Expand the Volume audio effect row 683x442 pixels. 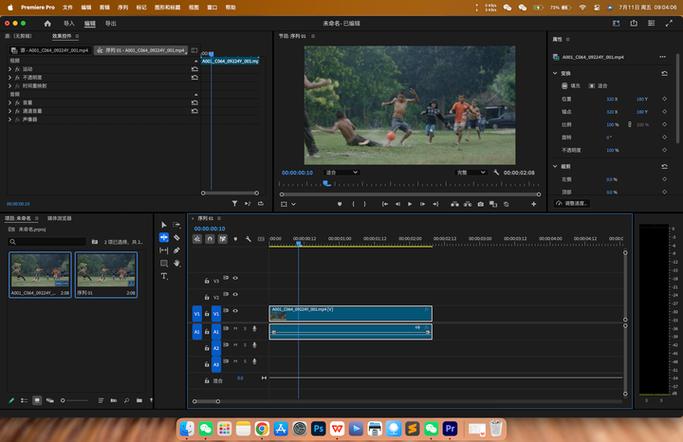coord(10,103)
